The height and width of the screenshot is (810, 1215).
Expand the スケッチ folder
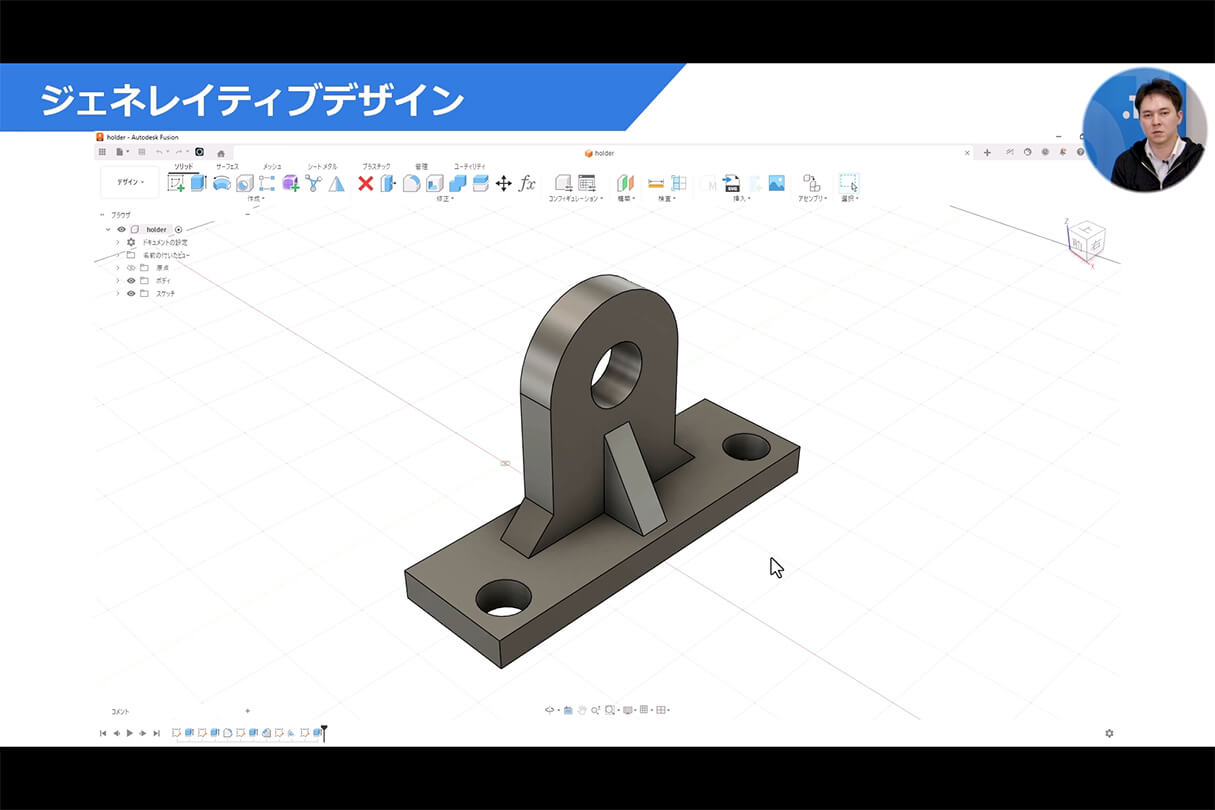118,293
